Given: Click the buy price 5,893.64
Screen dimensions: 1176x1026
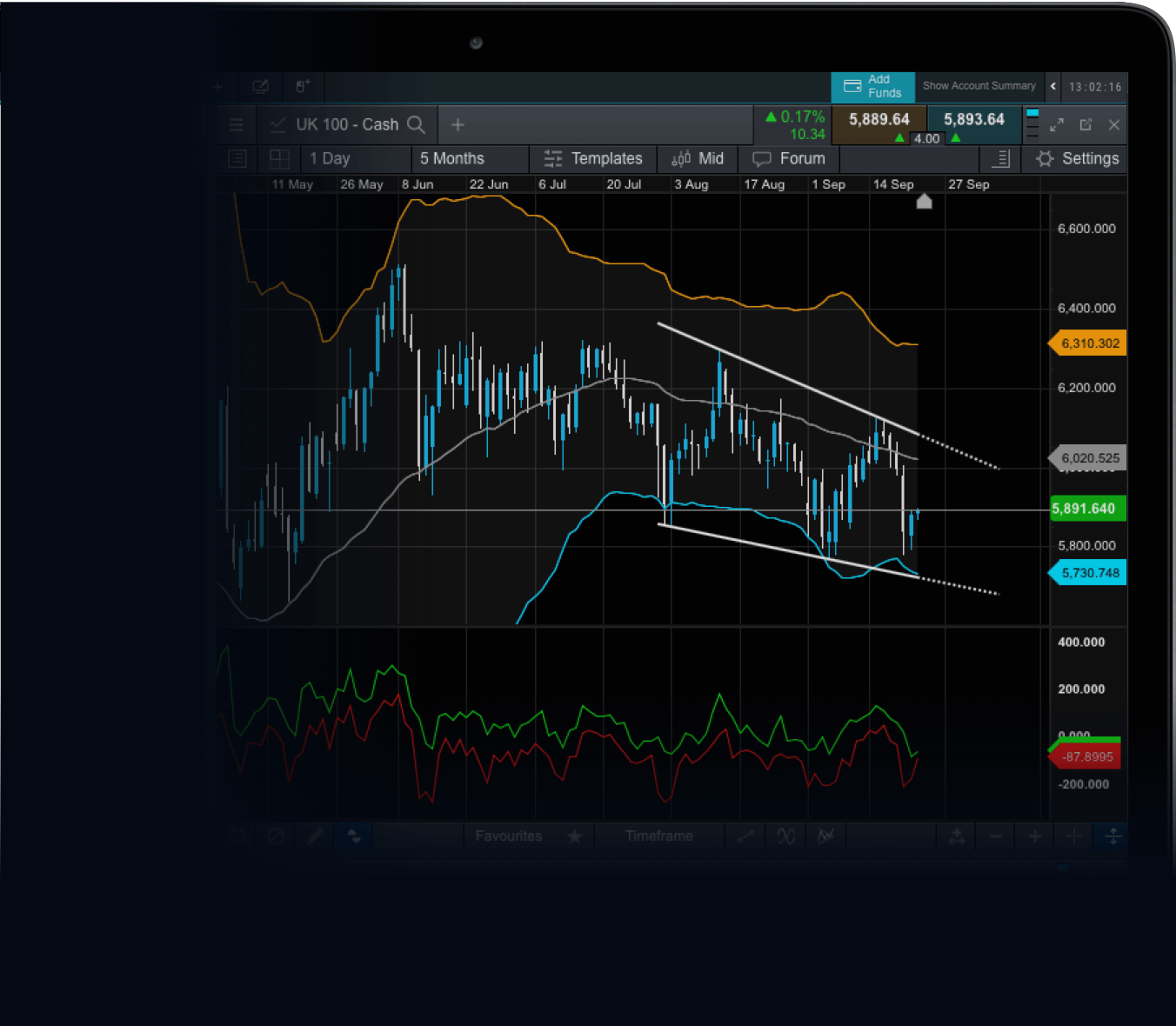Looking at the screenshot, I should [x=973, y=120].
